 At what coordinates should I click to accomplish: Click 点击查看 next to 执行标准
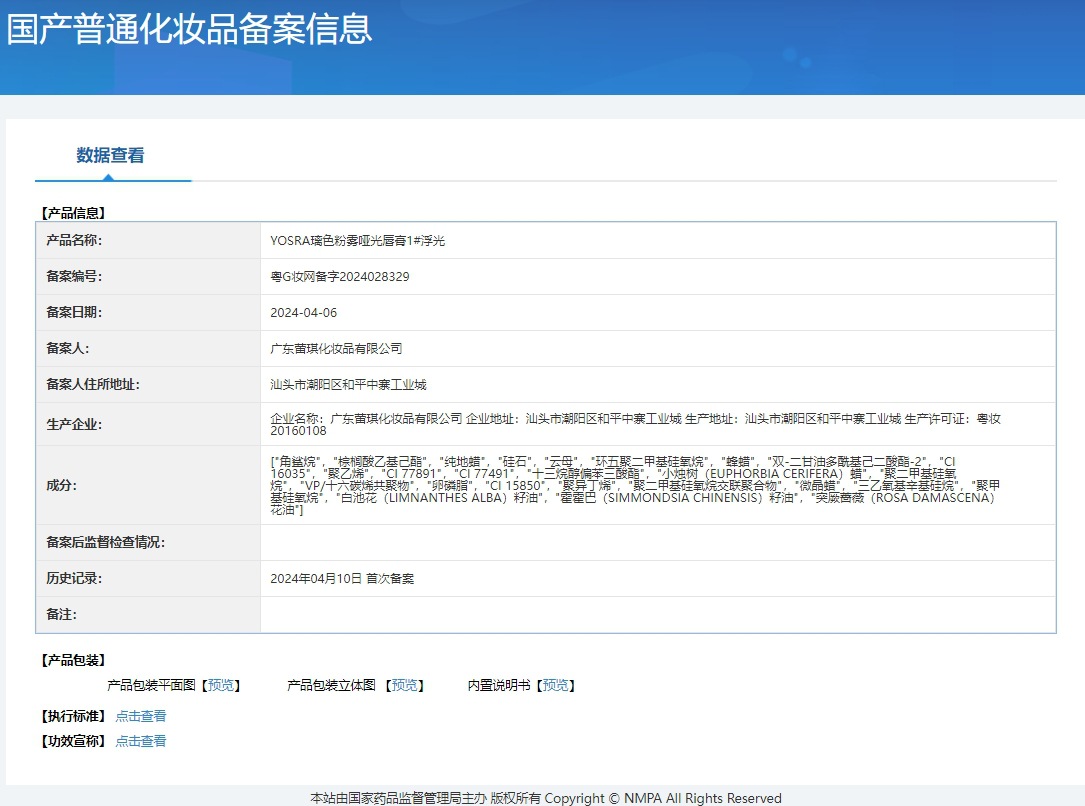click(141, 716)
